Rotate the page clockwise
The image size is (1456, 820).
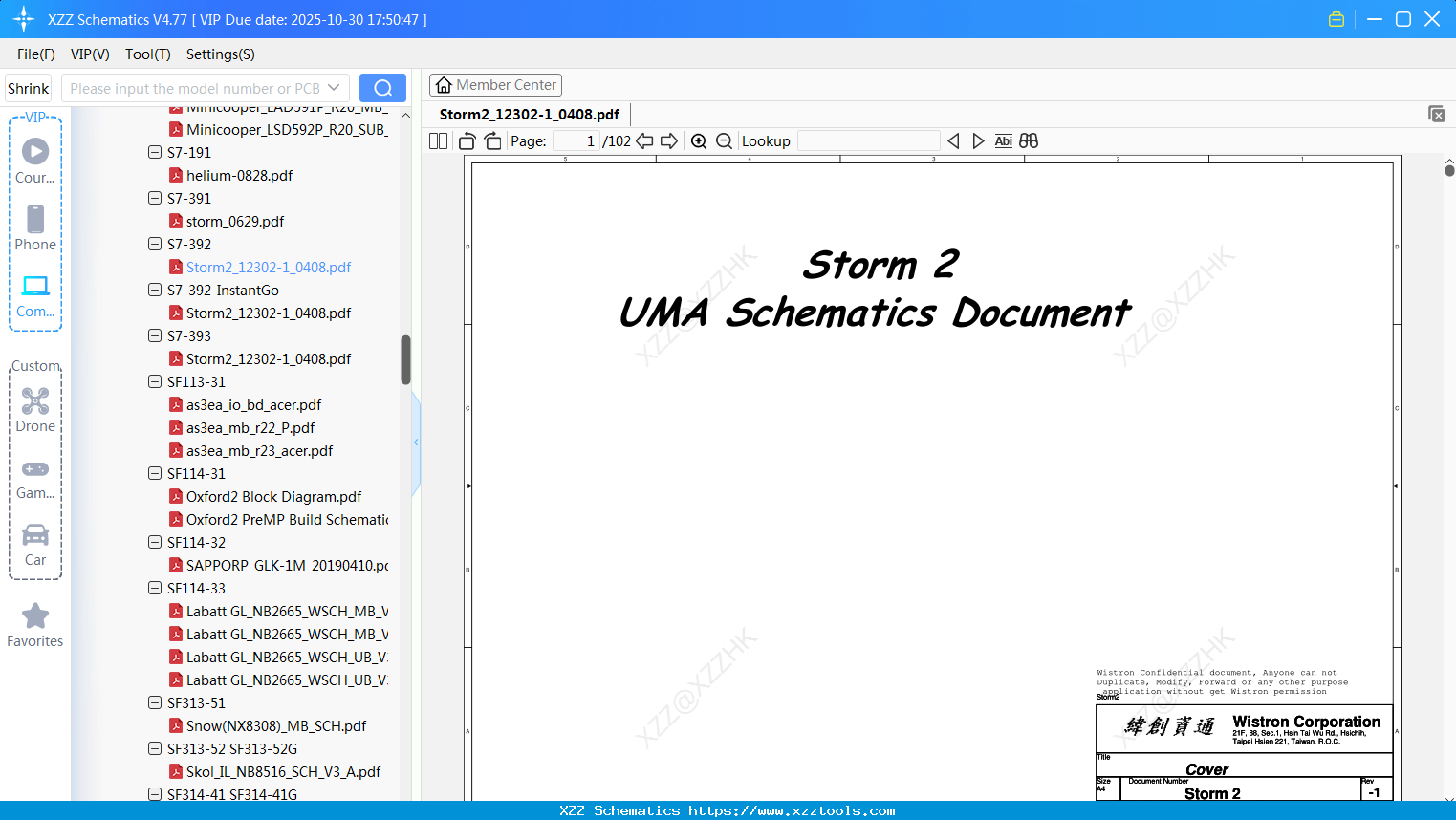492,140
